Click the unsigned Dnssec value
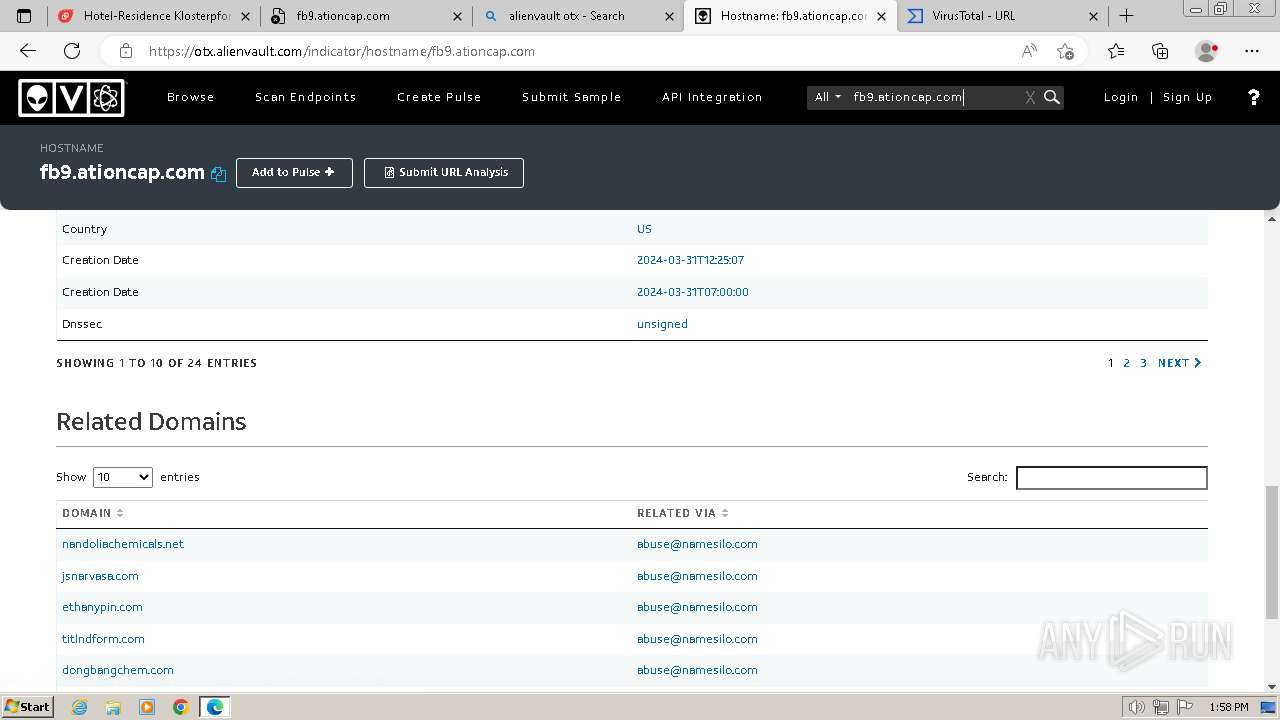The image size is (1280, 720). (662, 324)
